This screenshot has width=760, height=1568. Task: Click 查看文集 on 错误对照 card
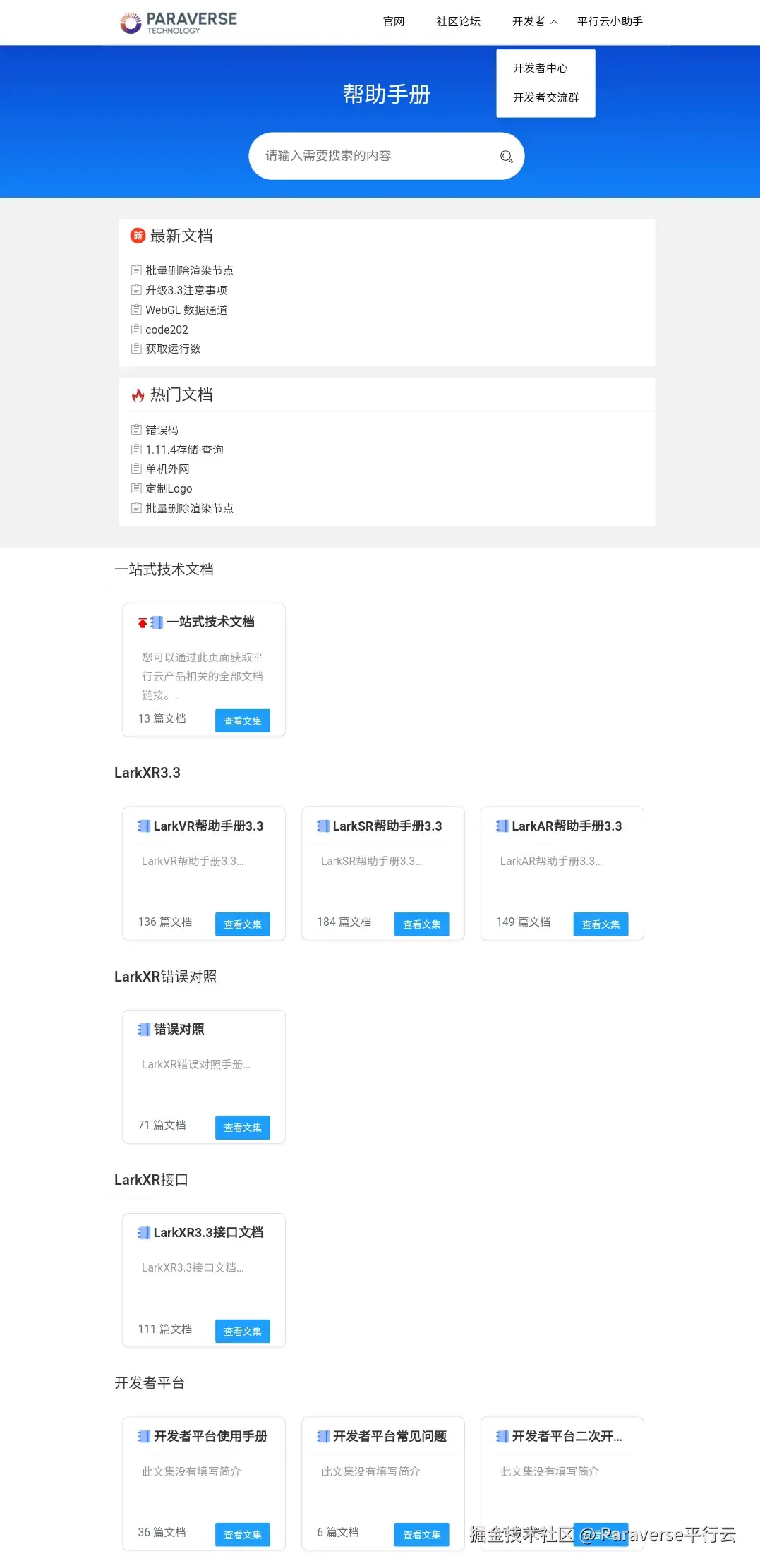coord(243,1128)
